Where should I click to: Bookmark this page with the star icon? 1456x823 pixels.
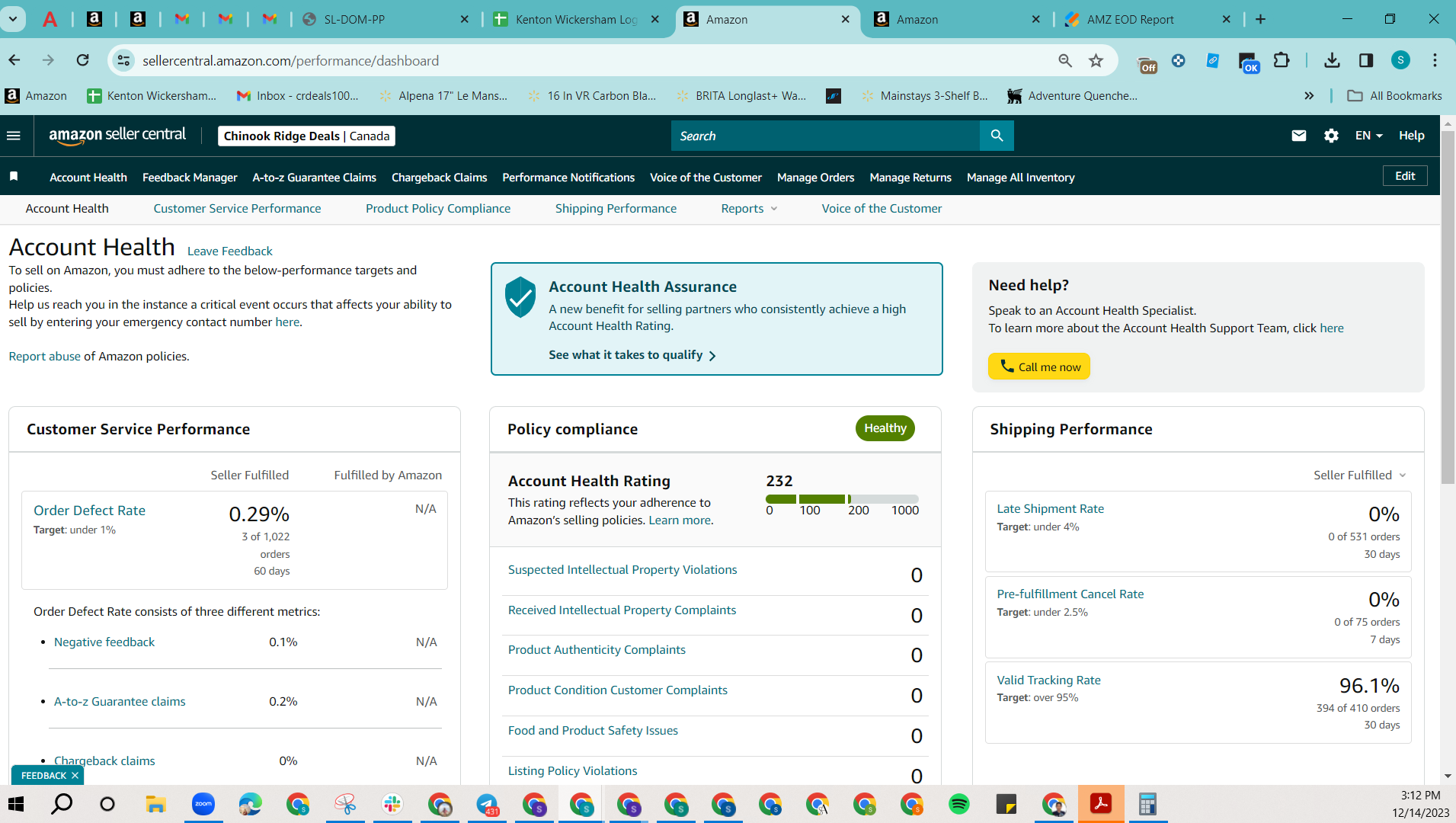click(x=1096, y=60)
